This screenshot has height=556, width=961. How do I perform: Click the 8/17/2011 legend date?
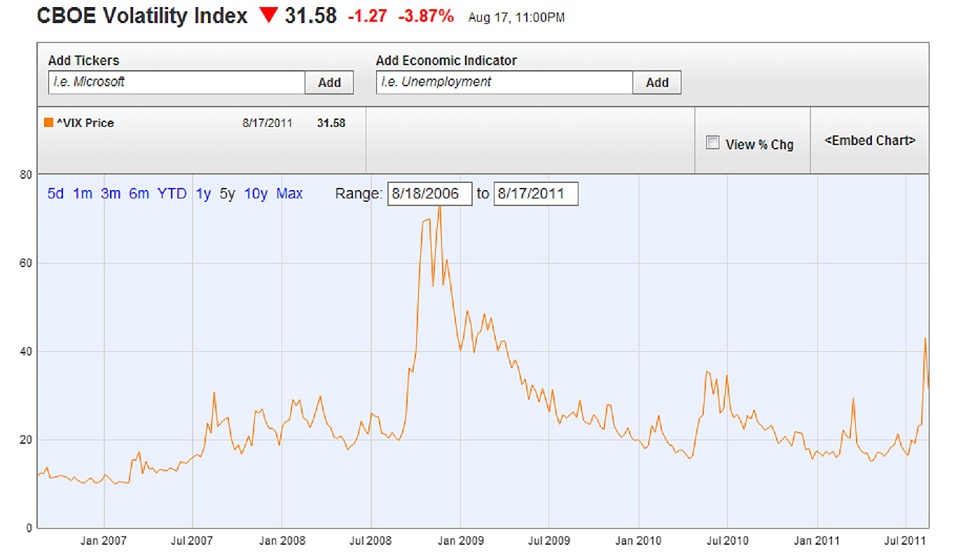267,123
